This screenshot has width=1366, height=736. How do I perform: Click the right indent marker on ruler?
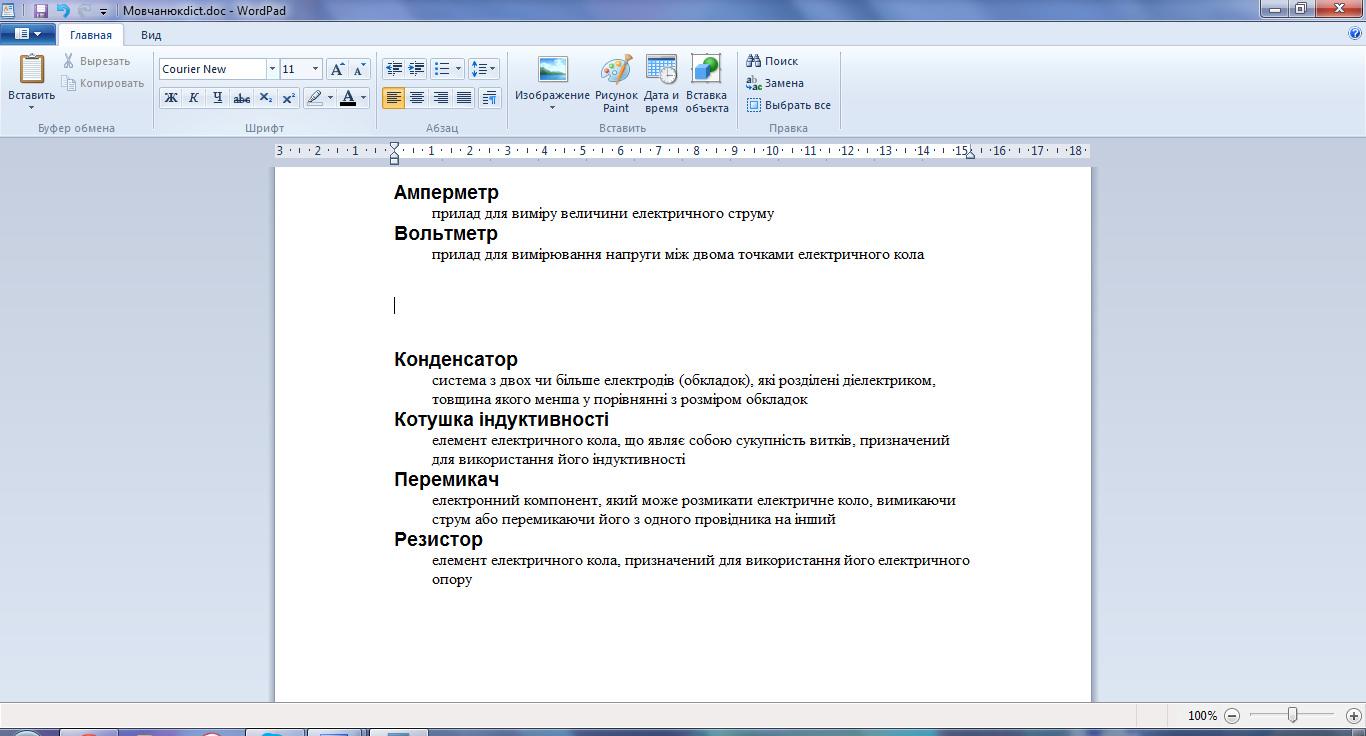(970, 155)
